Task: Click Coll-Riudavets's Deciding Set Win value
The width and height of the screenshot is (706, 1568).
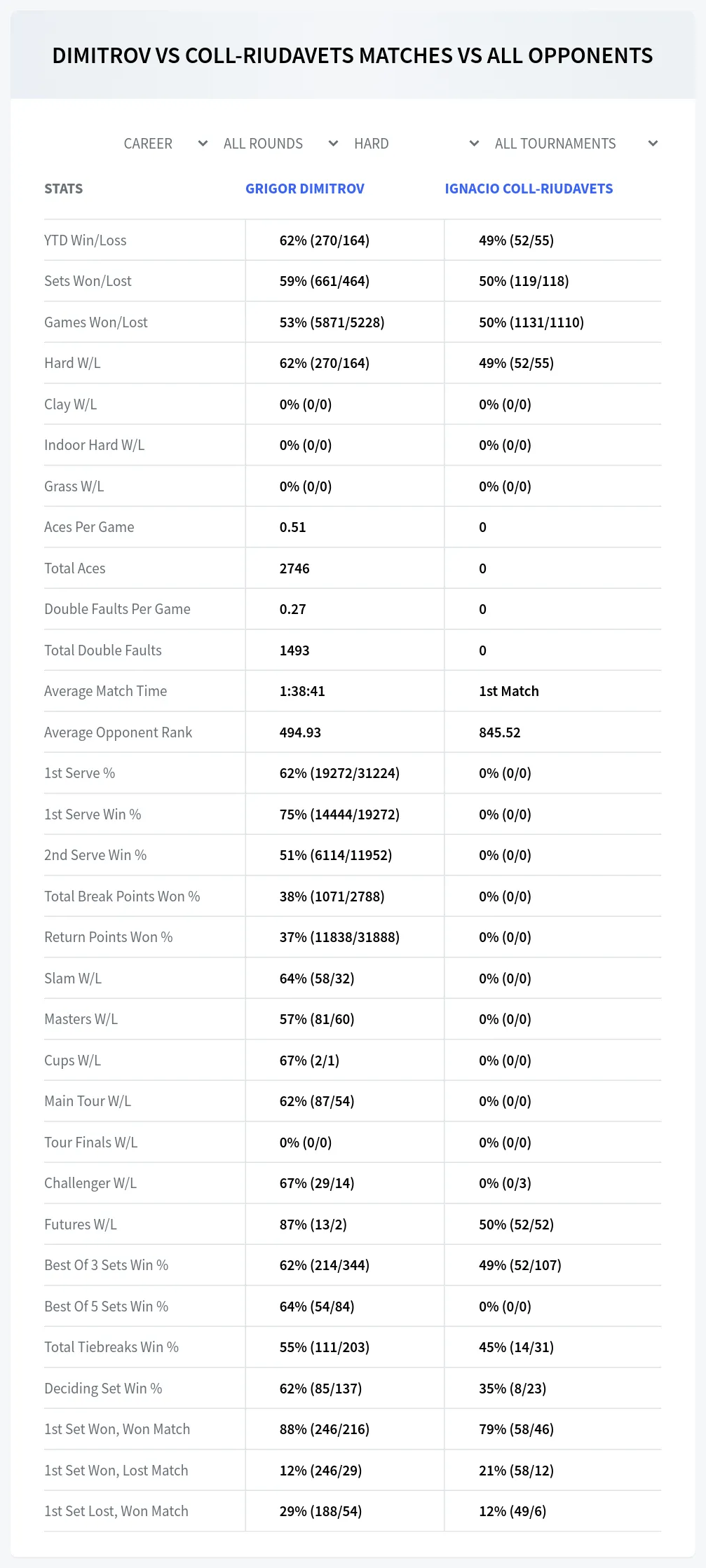Action: pos(512,1389)
